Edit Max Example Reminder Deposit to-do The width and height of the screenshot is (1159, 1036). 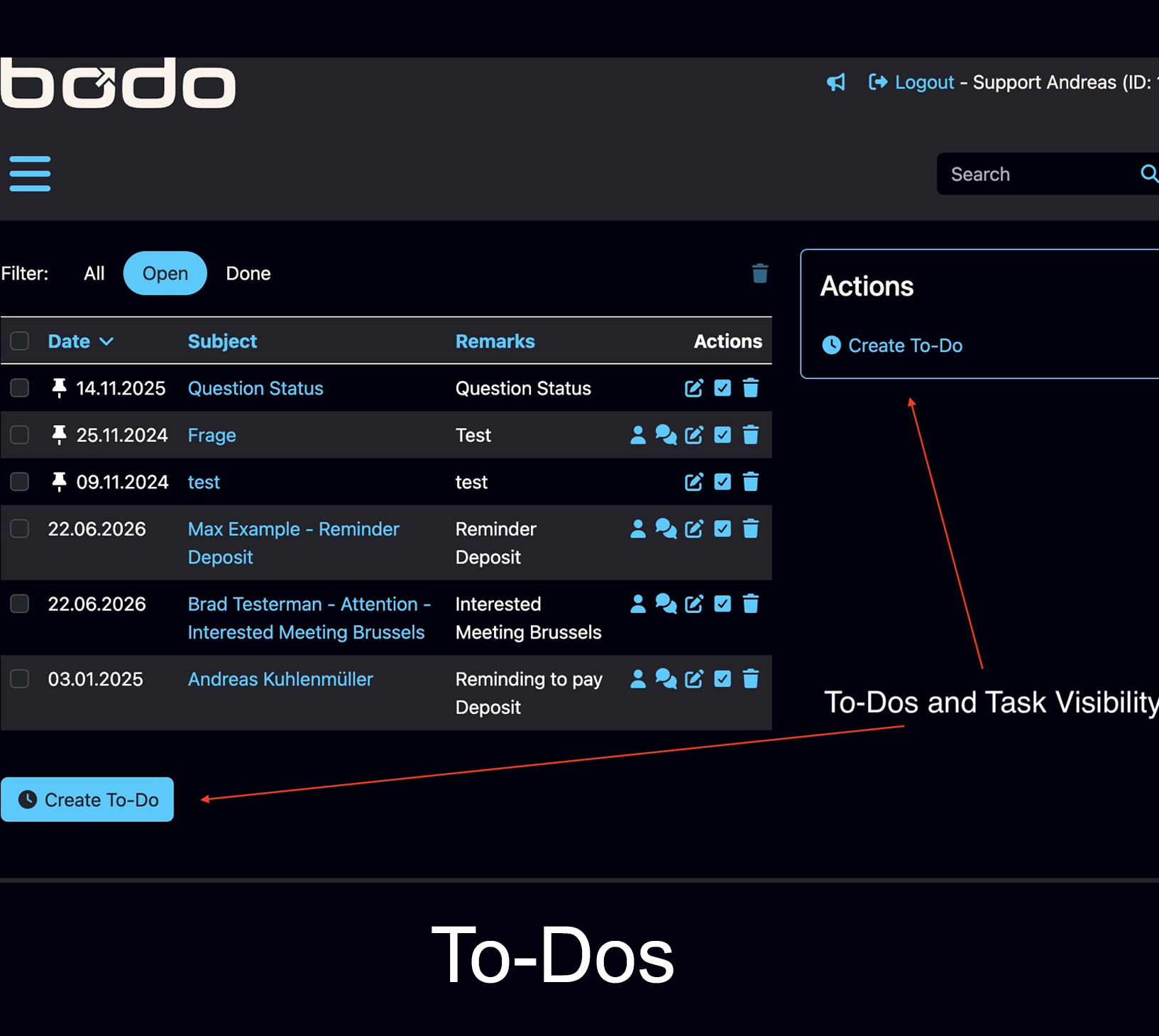click(694, 529)
